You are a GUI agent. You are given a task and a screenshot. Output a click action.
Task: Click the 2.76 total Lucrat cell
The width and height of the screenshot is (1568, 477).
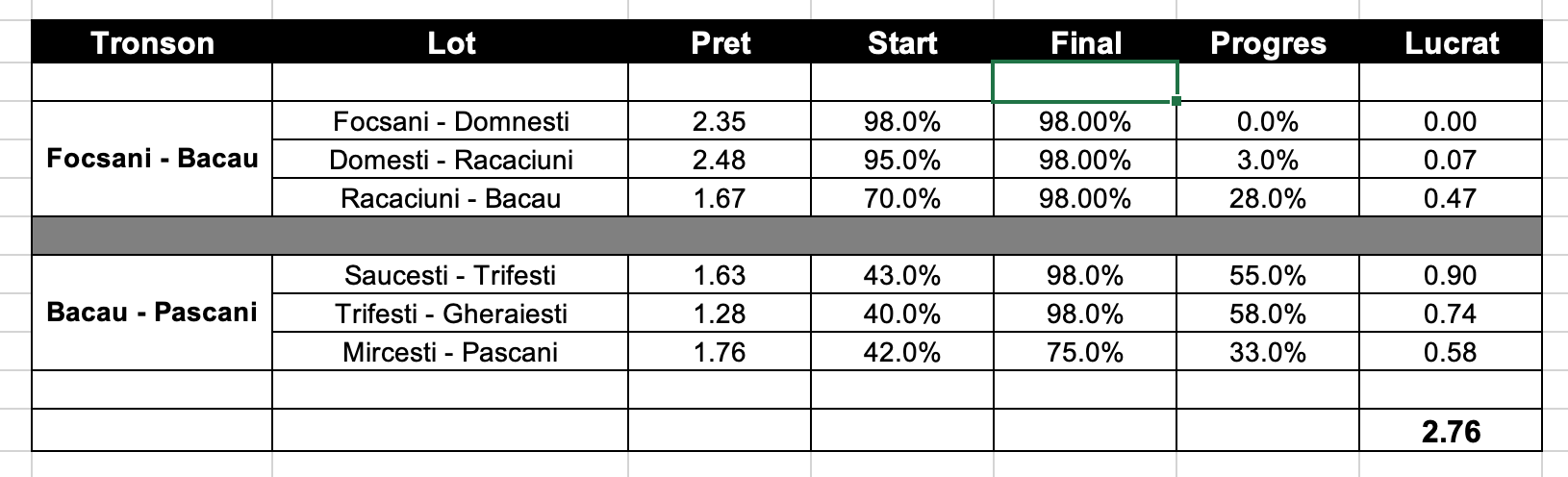click(1451, 432)
